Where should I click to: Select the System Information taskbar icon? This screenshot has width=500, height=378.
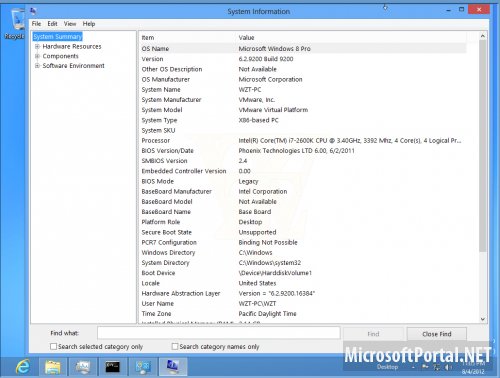tap(172, 367)
